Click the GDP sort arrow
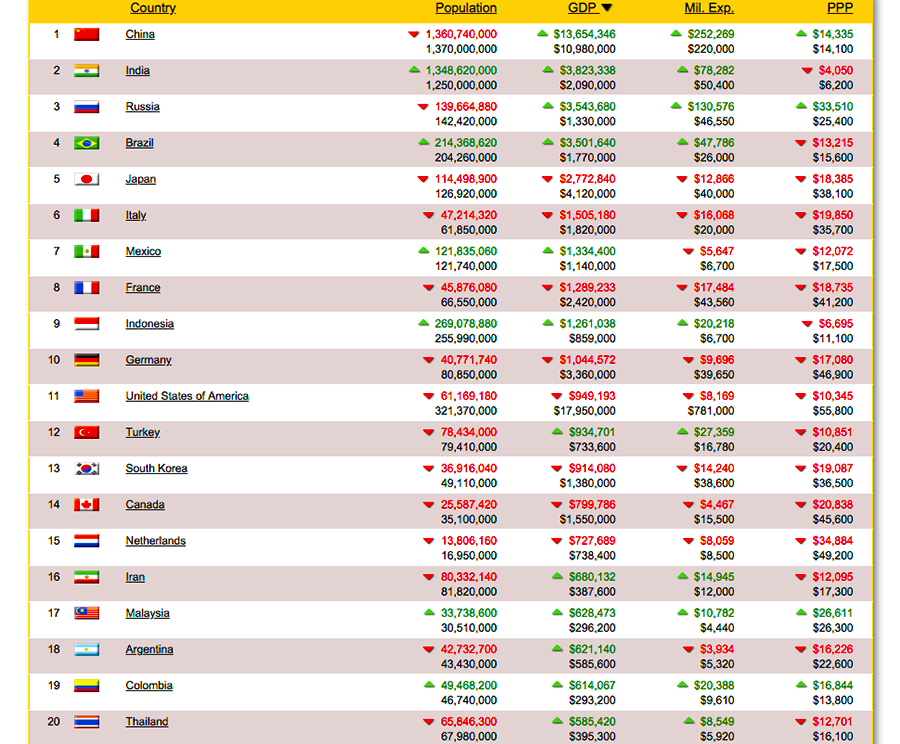This screenshot has width=900, height=744. (x=607, y=8)
